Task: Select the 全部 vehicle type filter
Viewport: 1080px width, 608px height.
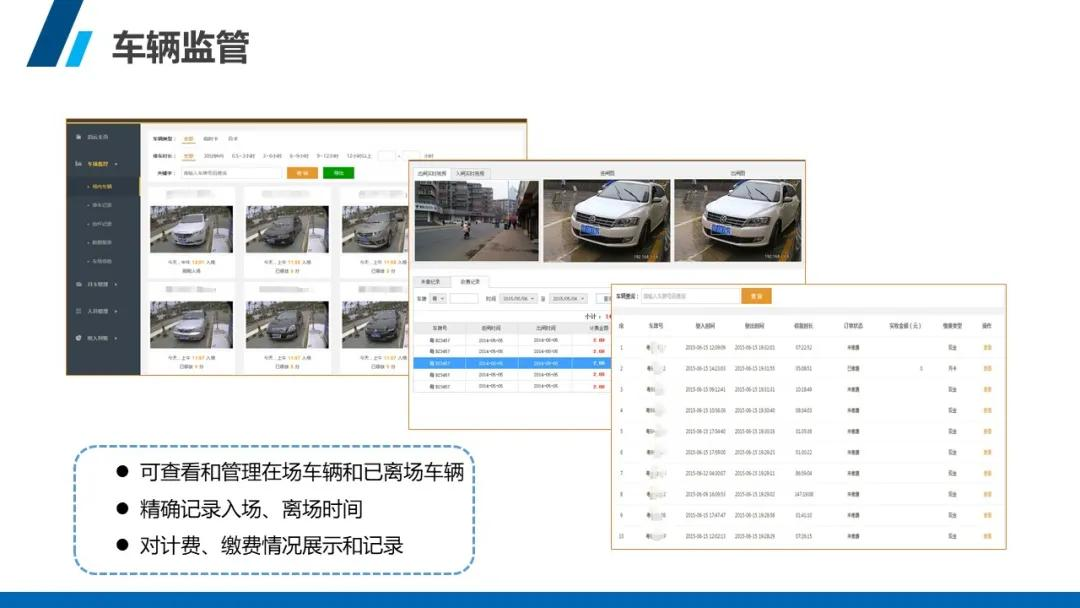Action: click(188, 138)
